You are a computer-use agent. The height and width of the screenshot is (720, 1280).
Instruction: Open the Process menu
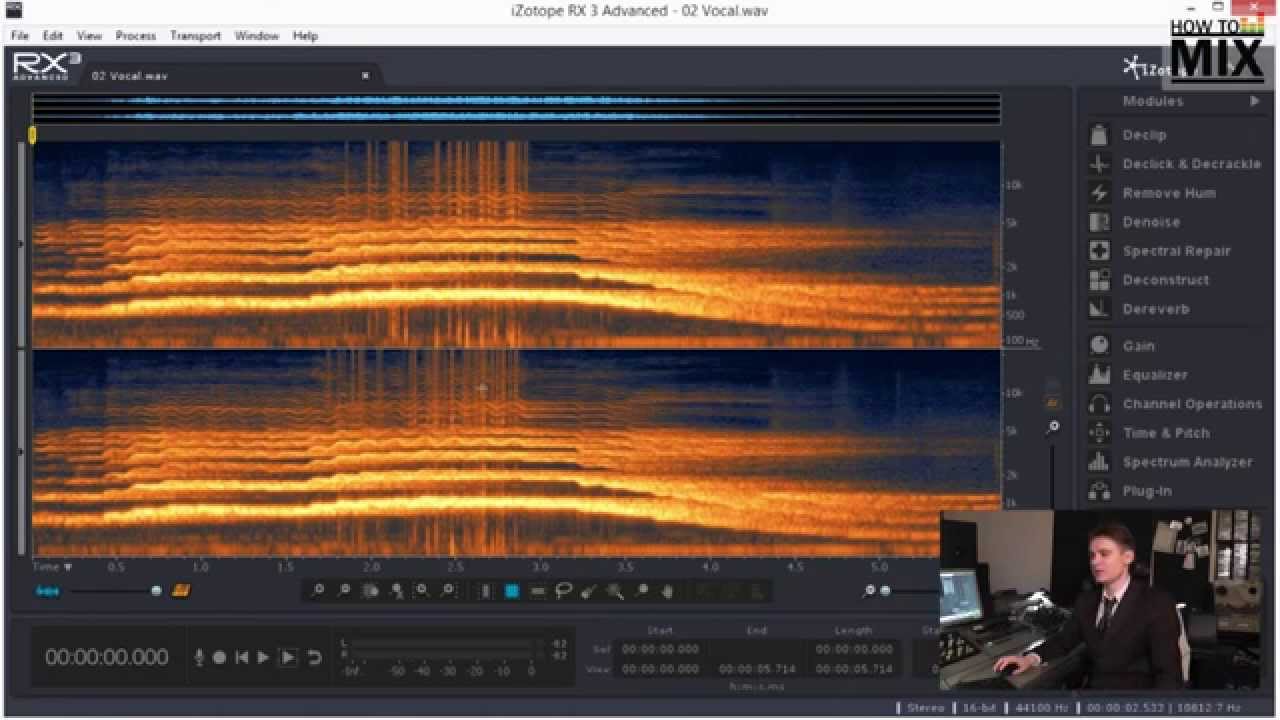click(135, 36)
